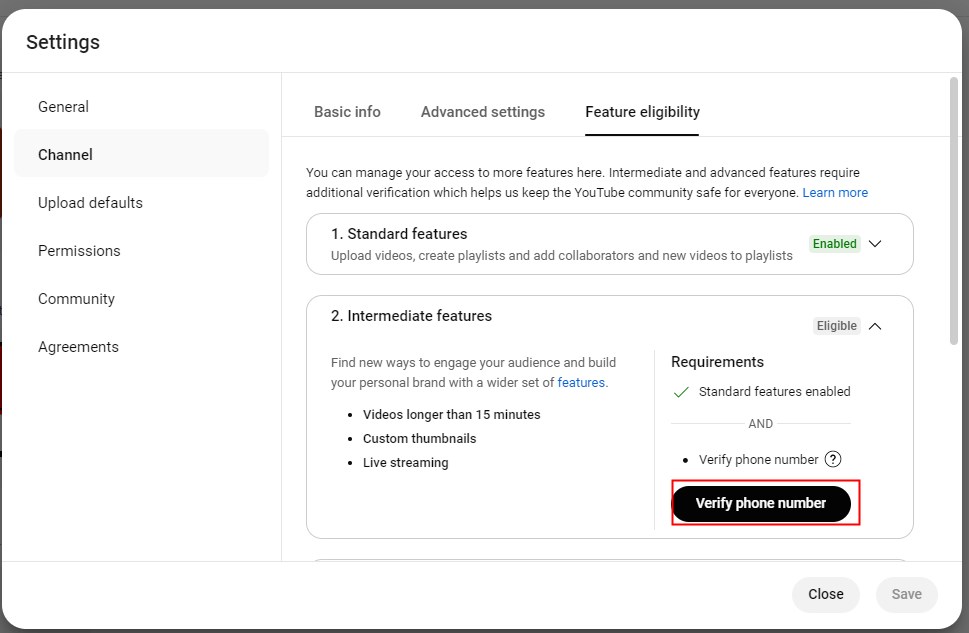Expand the Standard features section chevron

pos(875,244)
